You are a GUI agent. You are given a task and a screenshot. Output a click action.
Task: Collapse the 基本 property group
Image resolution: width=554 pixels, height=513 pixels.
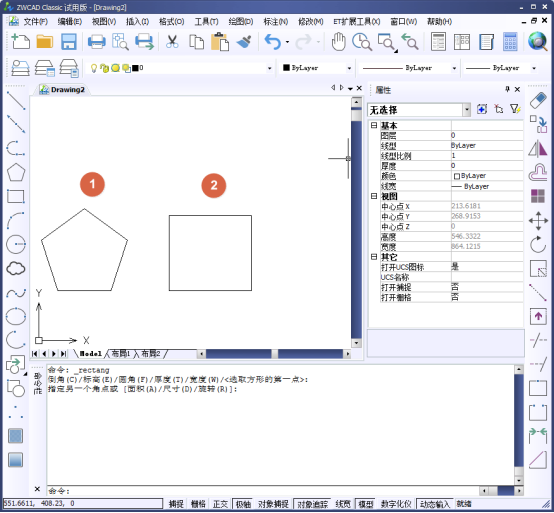click(x=374, y=125)
